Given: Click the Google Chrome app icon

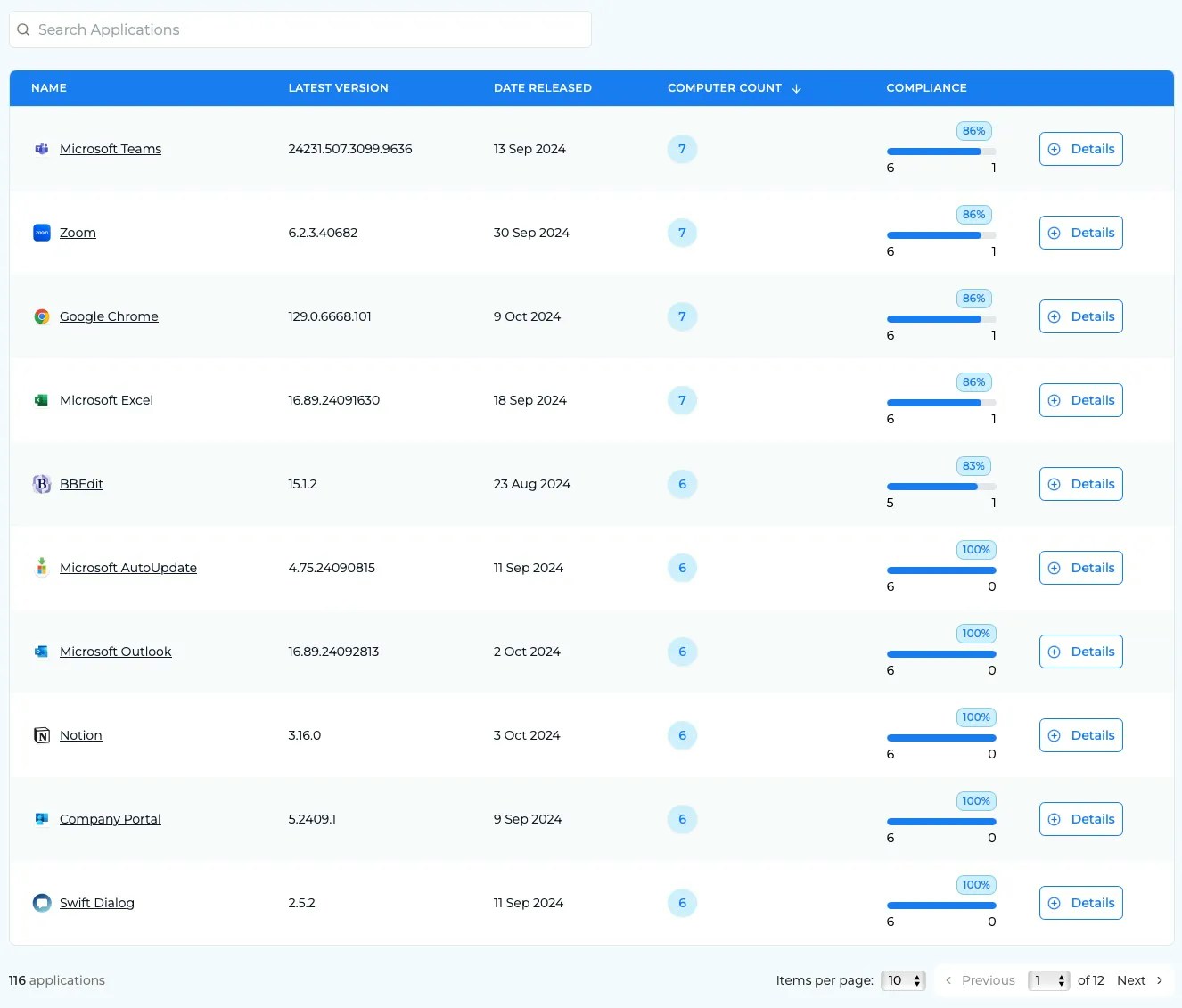Looking at the screenshot, I should 41,316.
